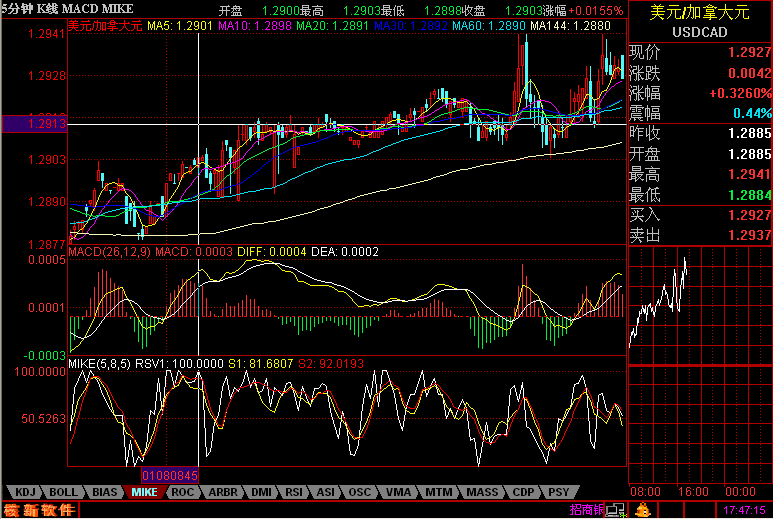
Task: Click the S1: 81.6807 value
Action: click(261, 364)
